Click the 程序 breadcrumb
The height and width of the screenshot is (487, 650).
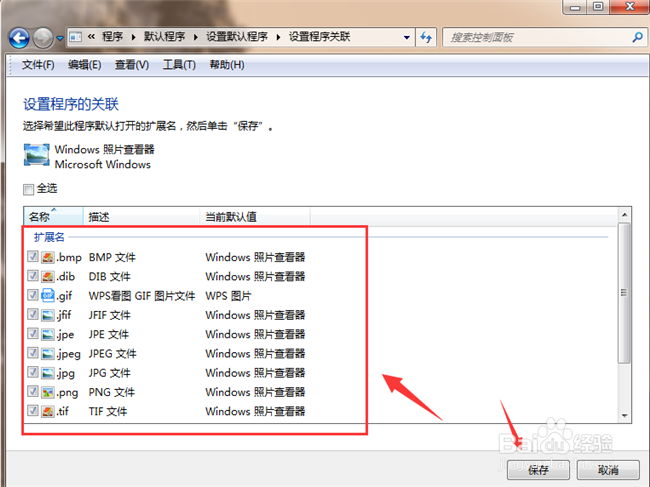pyautogui.click(x=112, y=37)
